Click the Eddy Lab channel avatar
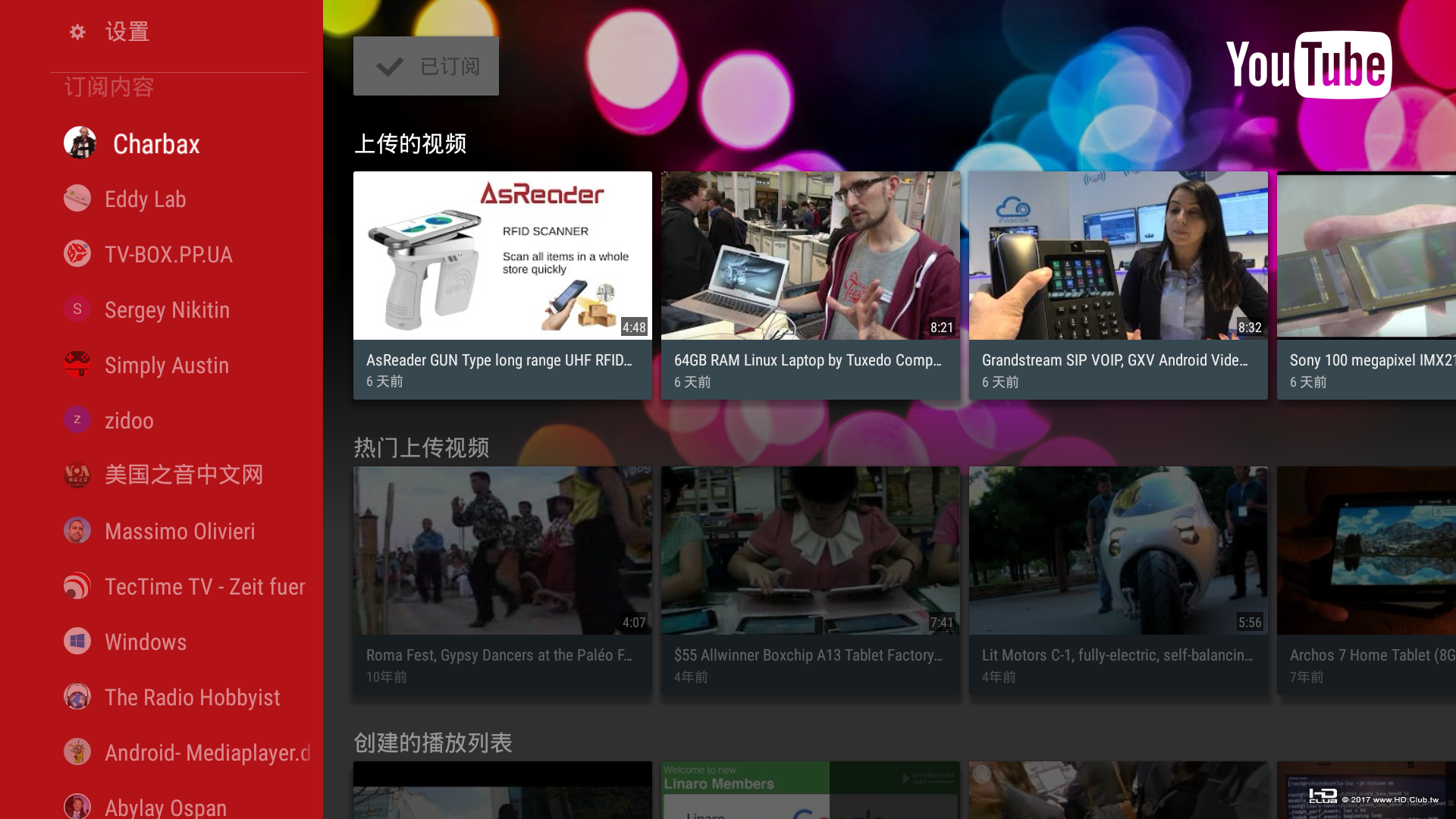 pos(77,199)
